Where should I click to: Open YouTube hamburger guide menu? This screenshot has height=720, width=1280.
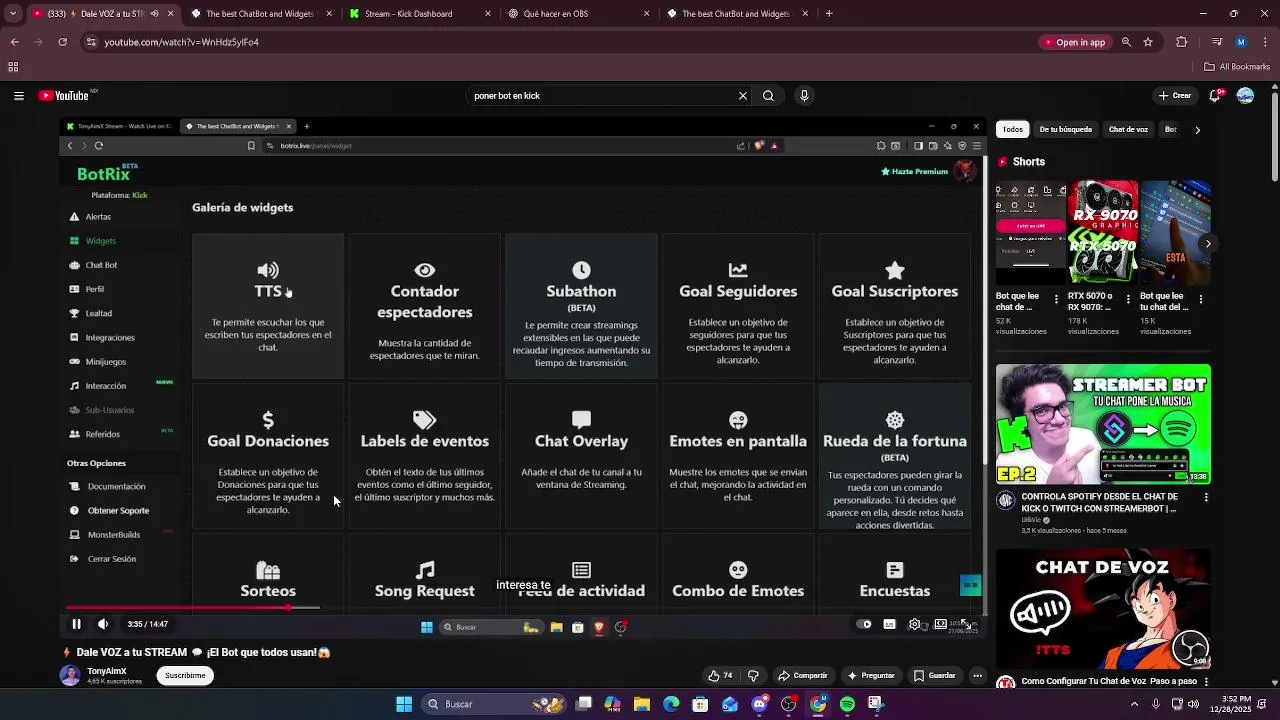[x=18, y=96]
